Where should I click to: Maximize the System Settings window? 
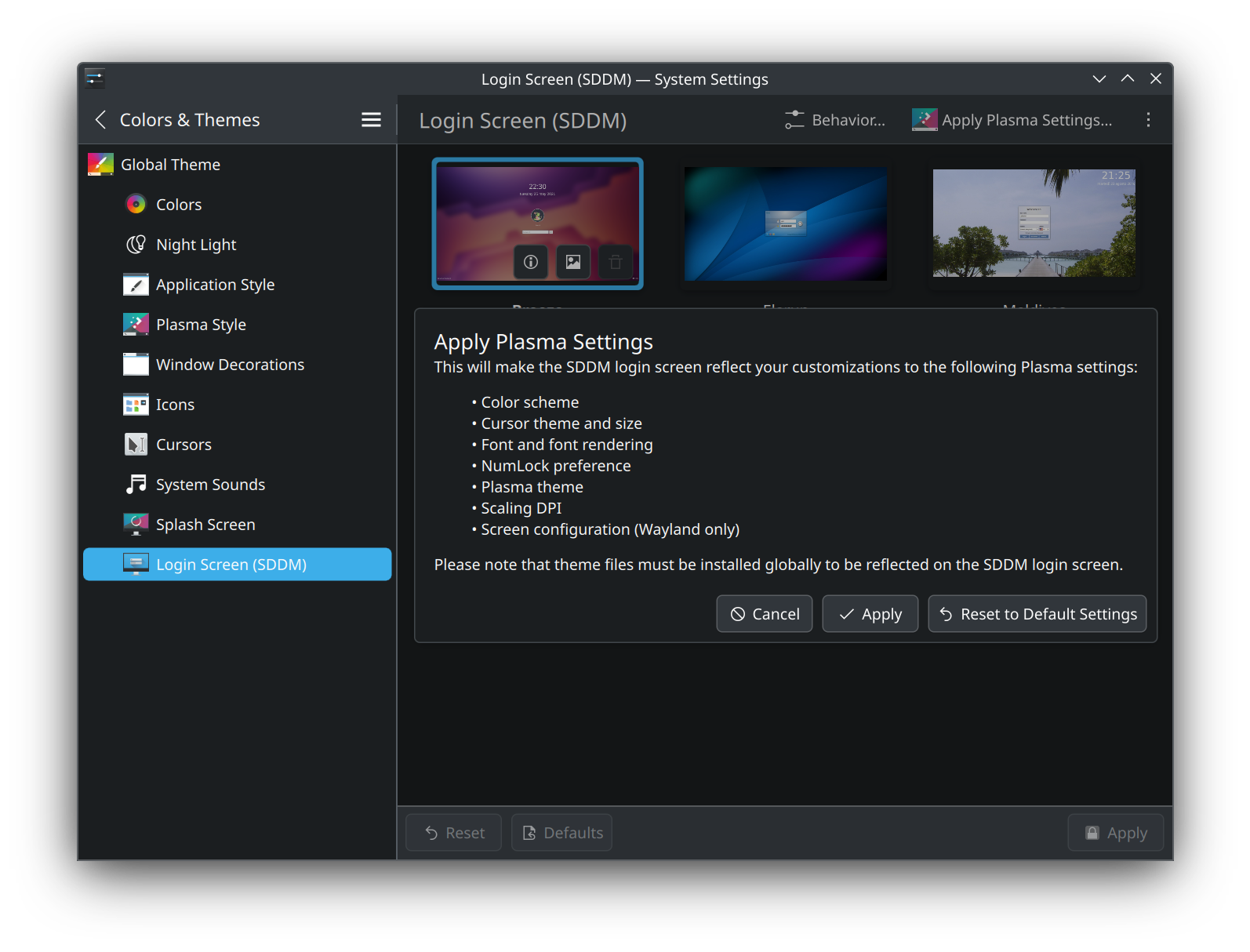pos(1128,78)
